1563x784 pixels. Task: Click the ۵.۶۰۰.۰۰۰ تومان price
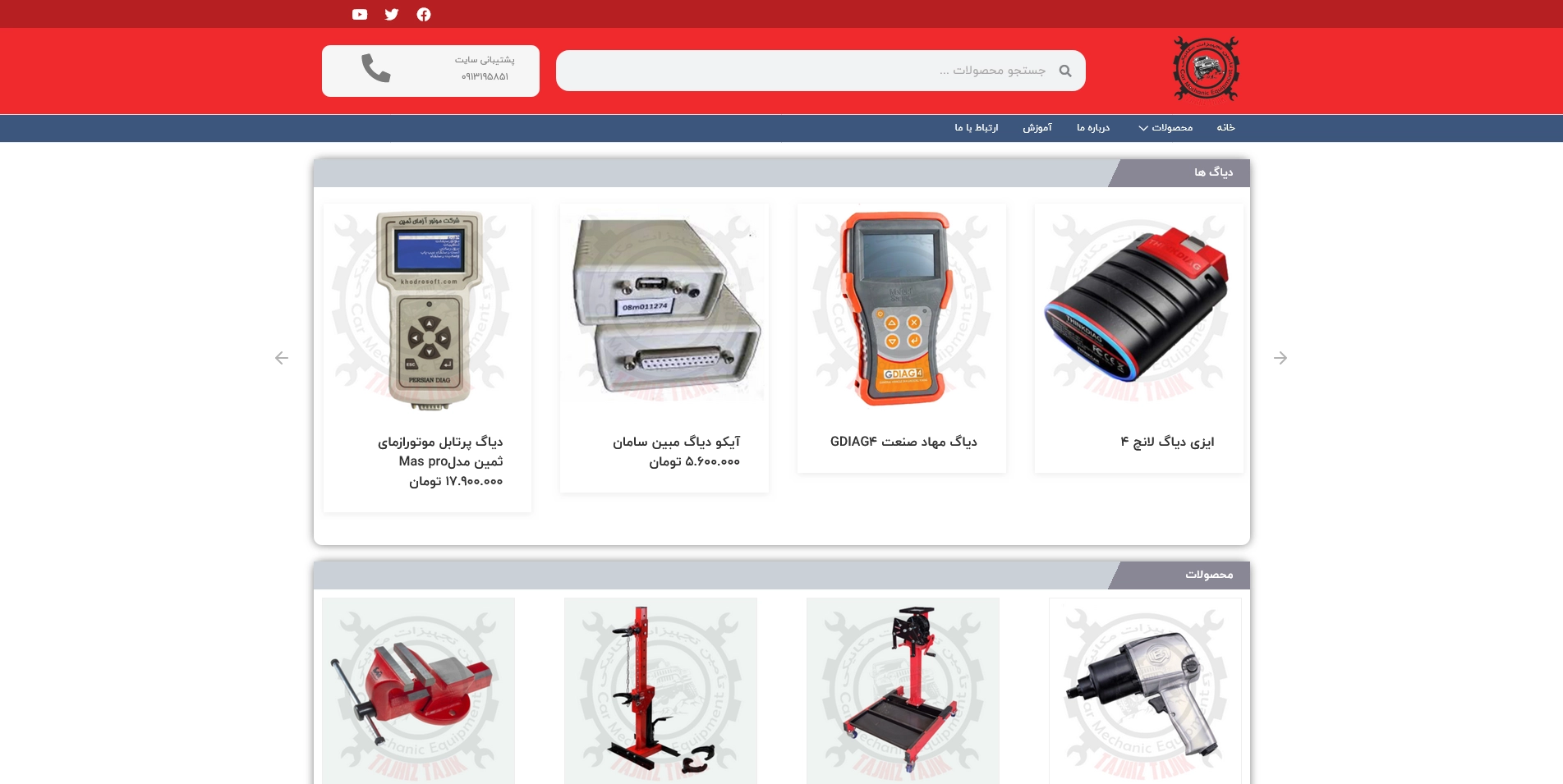695,461
